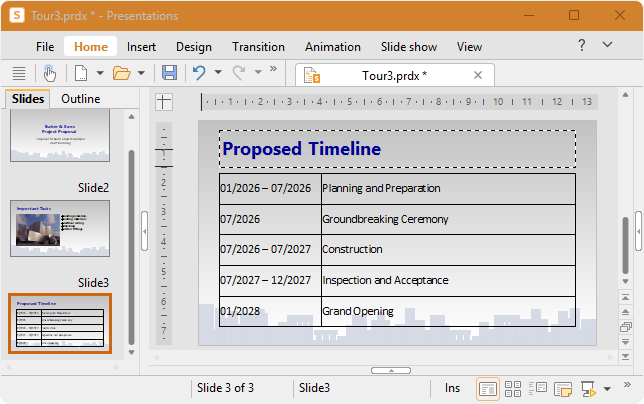The image size is (644, 404).
Task: Select the Home ribbon tab
Action: point(91,47)
